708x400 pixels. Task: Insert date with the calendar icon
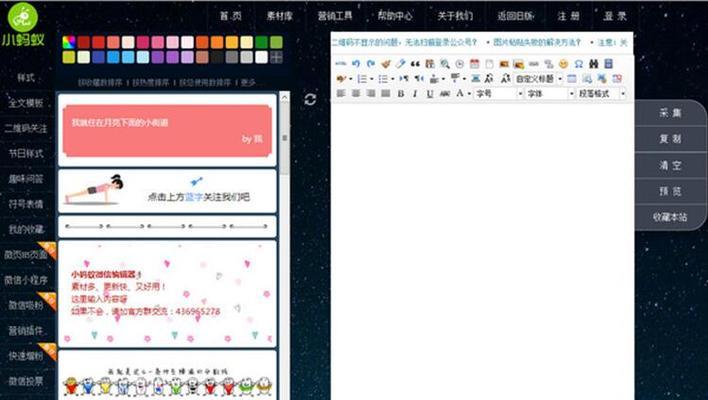point(474,64)
